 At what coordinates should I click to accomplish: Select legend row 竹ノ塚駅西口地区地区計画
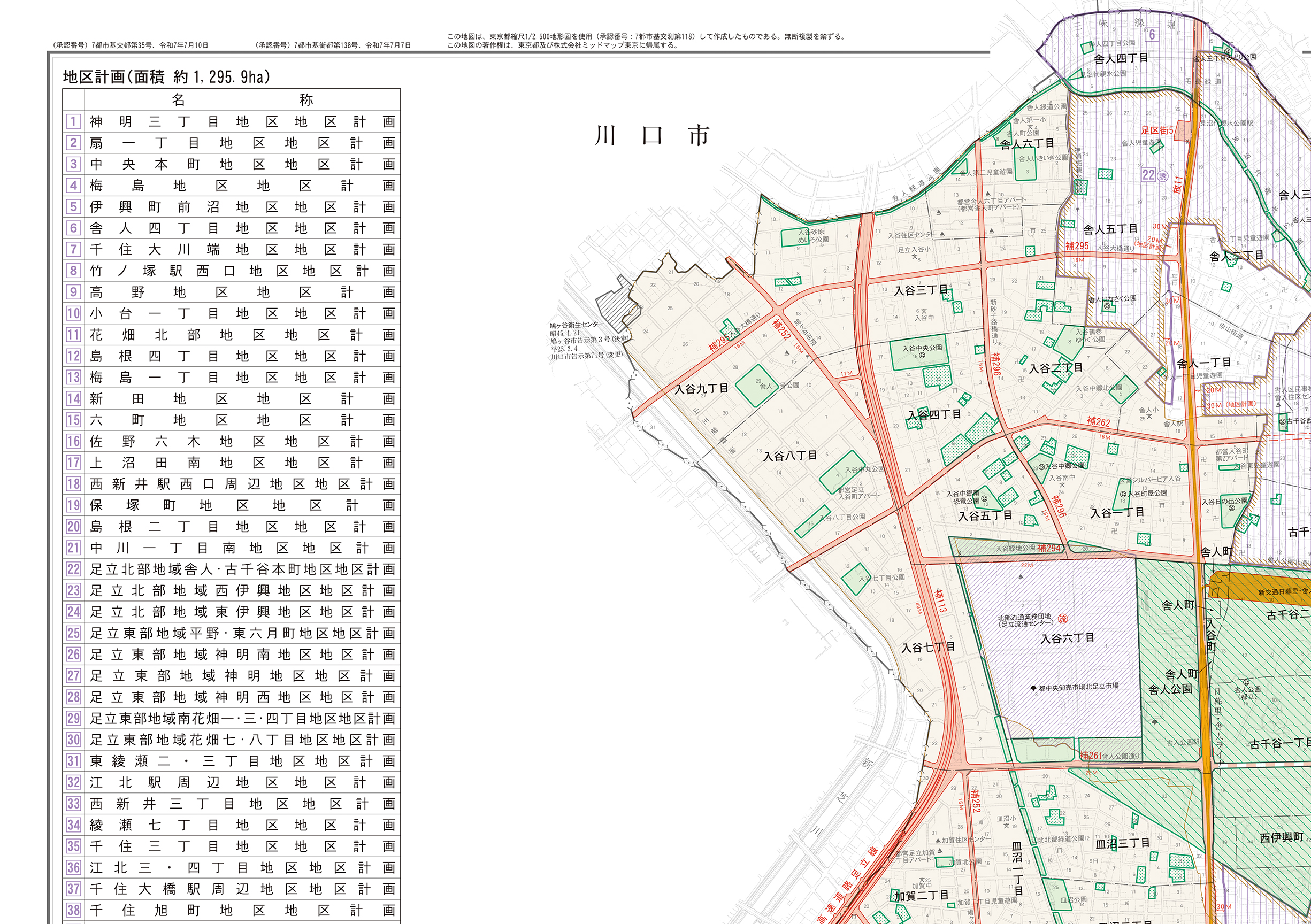coord(242,271)
